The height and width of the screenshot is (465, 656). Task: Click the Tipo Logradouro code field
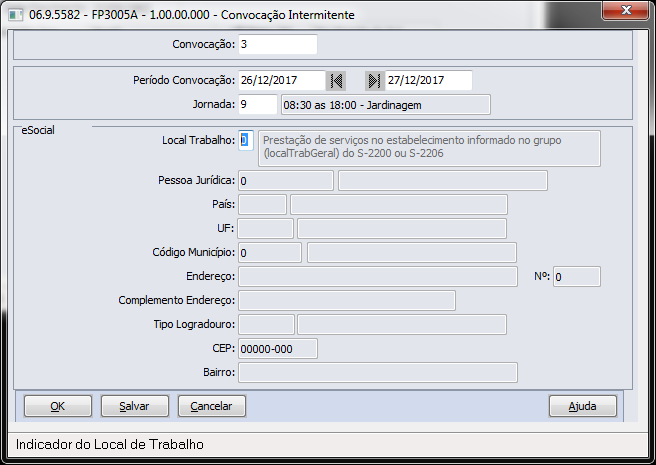266,325
